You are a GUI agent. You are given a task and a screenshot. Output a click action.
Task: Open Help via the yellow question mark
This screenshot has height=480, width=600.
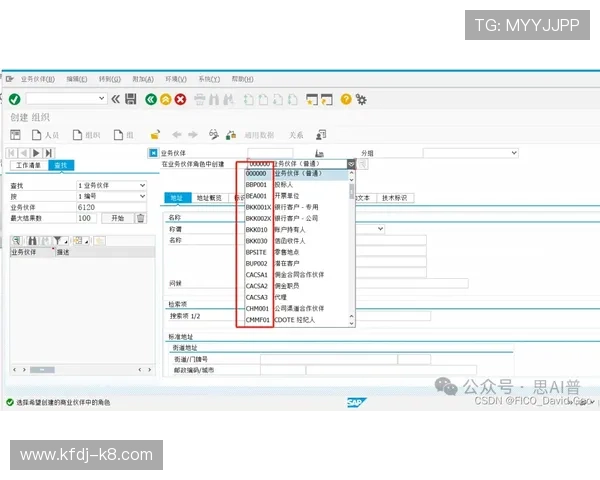pyautogui.click(x=346, y=99)
